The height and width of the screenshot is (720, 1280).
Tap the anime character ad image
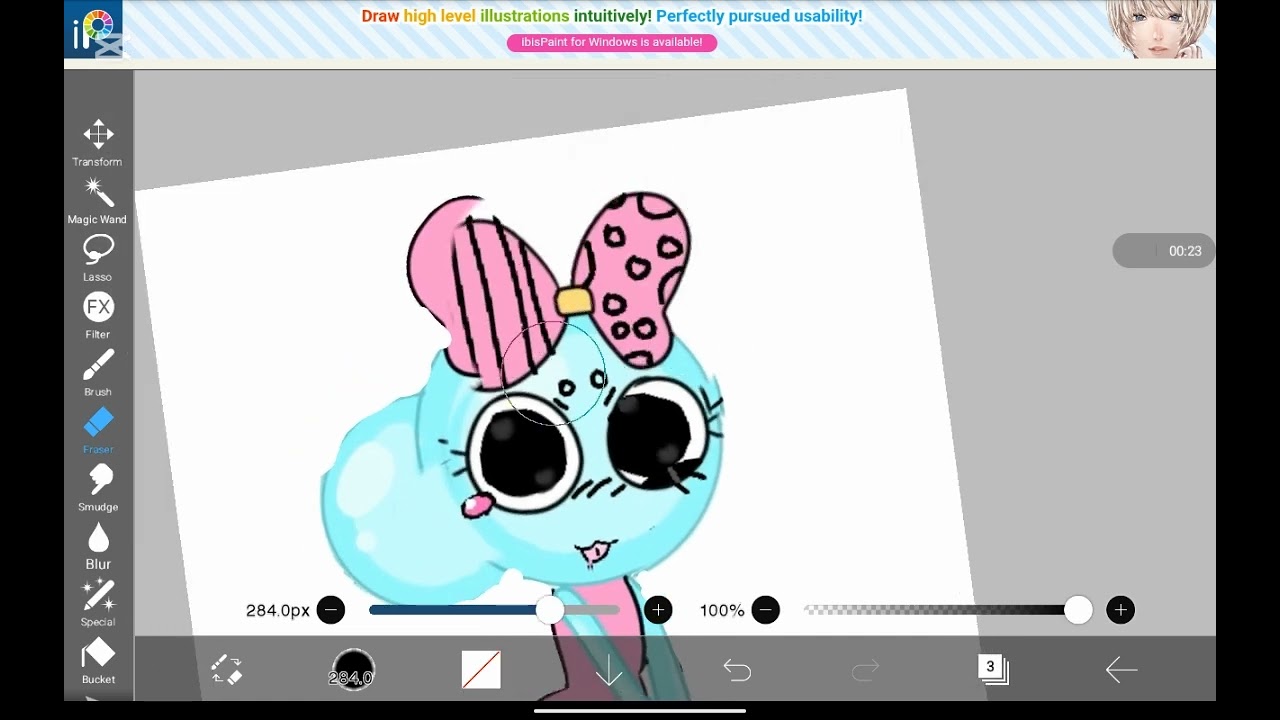tap(1160, 30)
